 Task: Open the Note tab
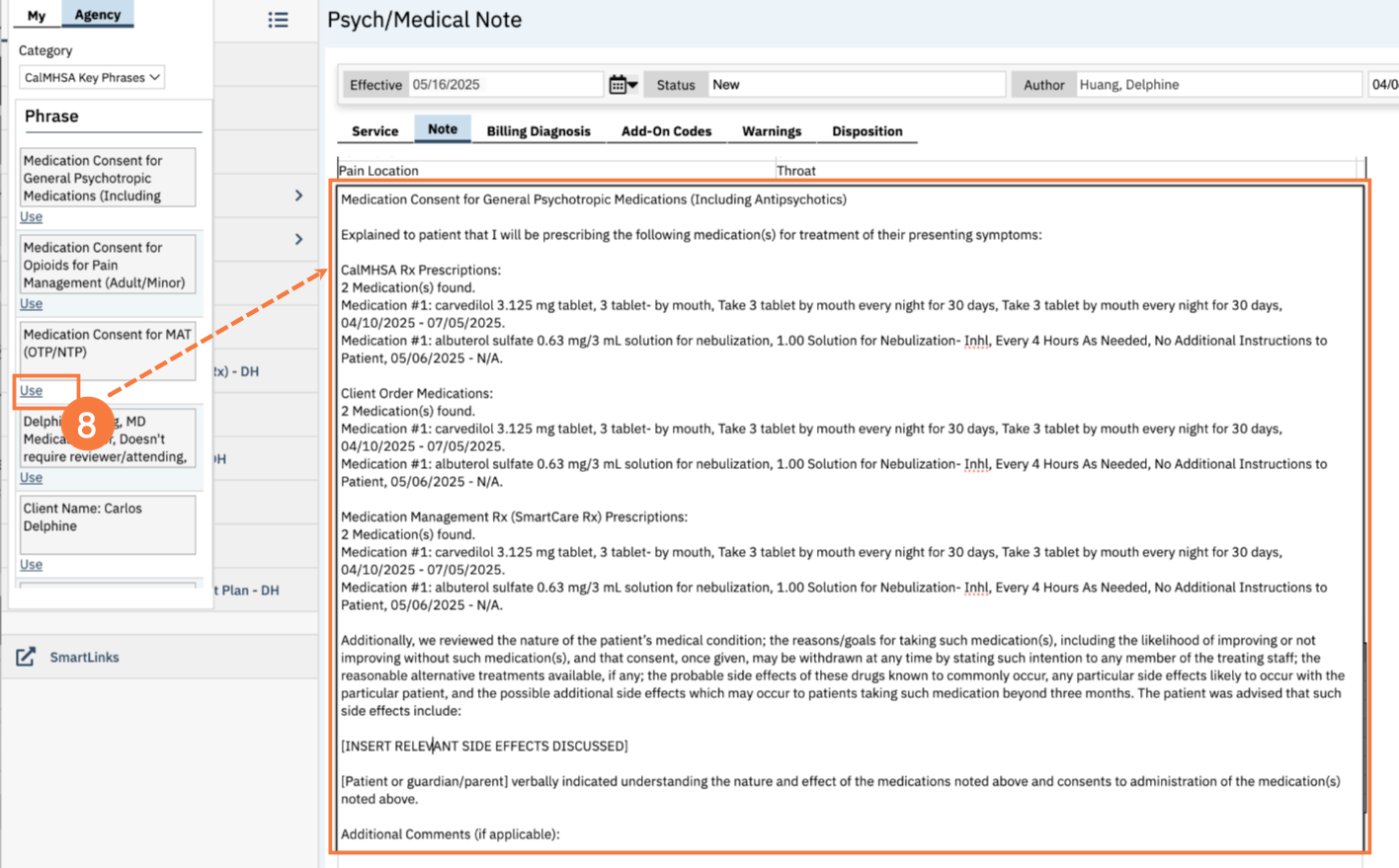tap(443, 129)
